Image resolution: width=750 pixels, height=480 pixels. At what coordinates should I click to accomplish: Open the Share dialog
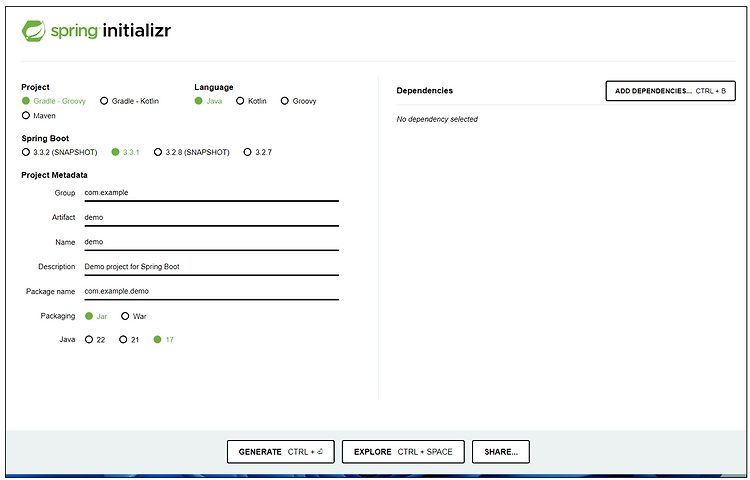[501, 452]
